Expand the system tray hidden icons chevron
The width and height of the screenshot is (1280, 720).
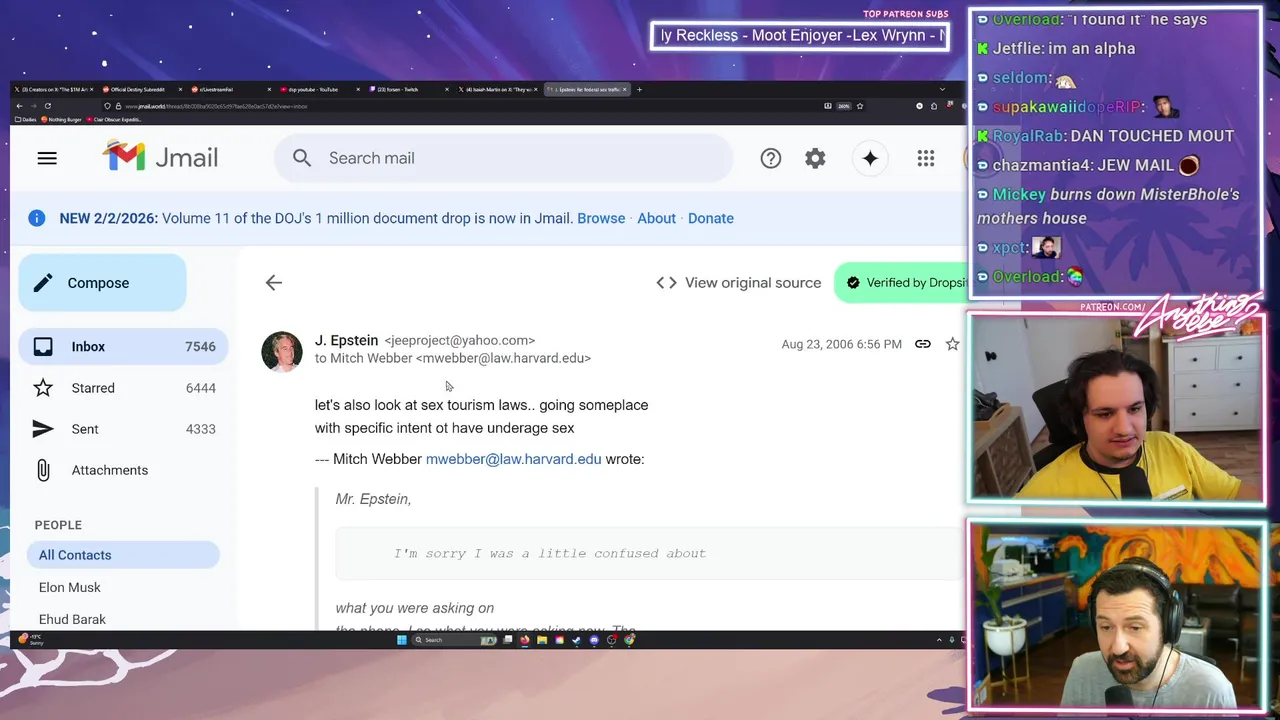pos(939,640)
